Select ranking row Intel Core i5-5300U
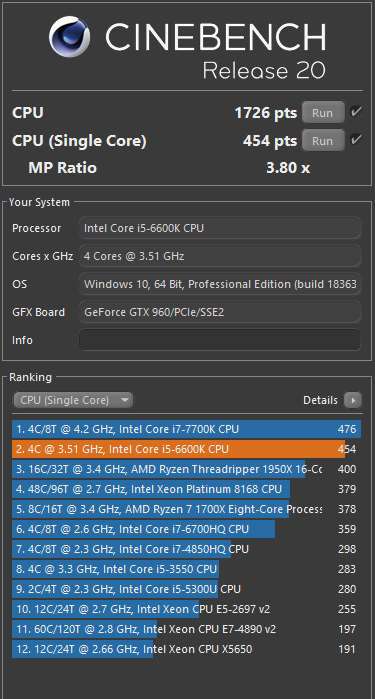Screen dimensions: 375x699 click(x=186, y=589)
